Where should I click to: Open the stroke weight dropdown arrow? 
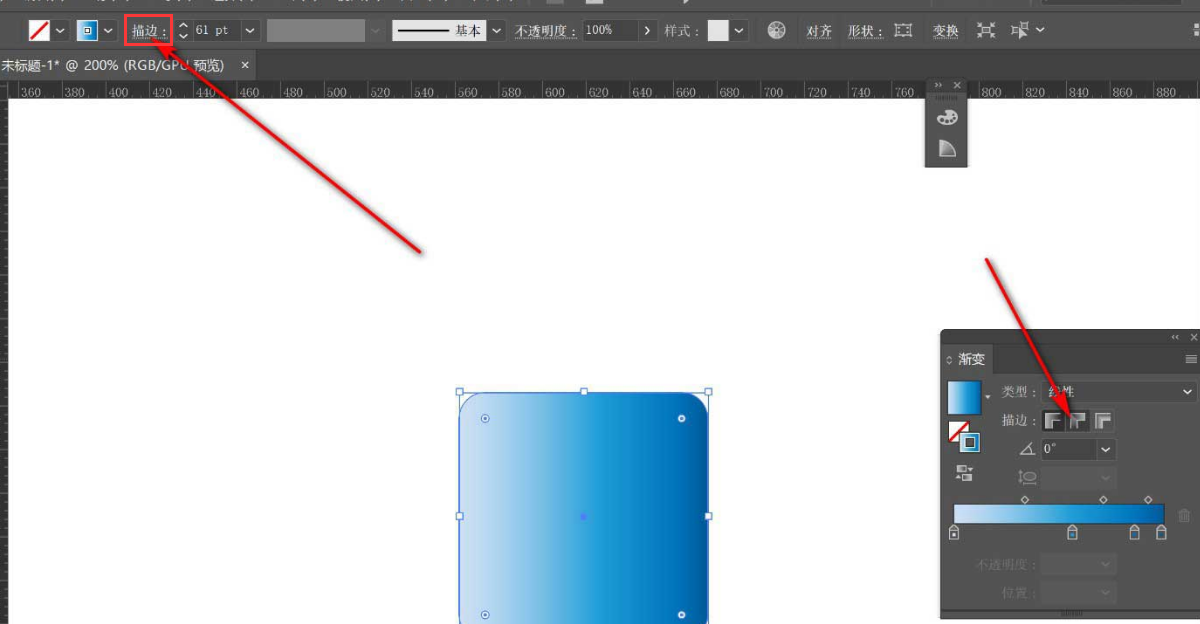coord(249,31)
